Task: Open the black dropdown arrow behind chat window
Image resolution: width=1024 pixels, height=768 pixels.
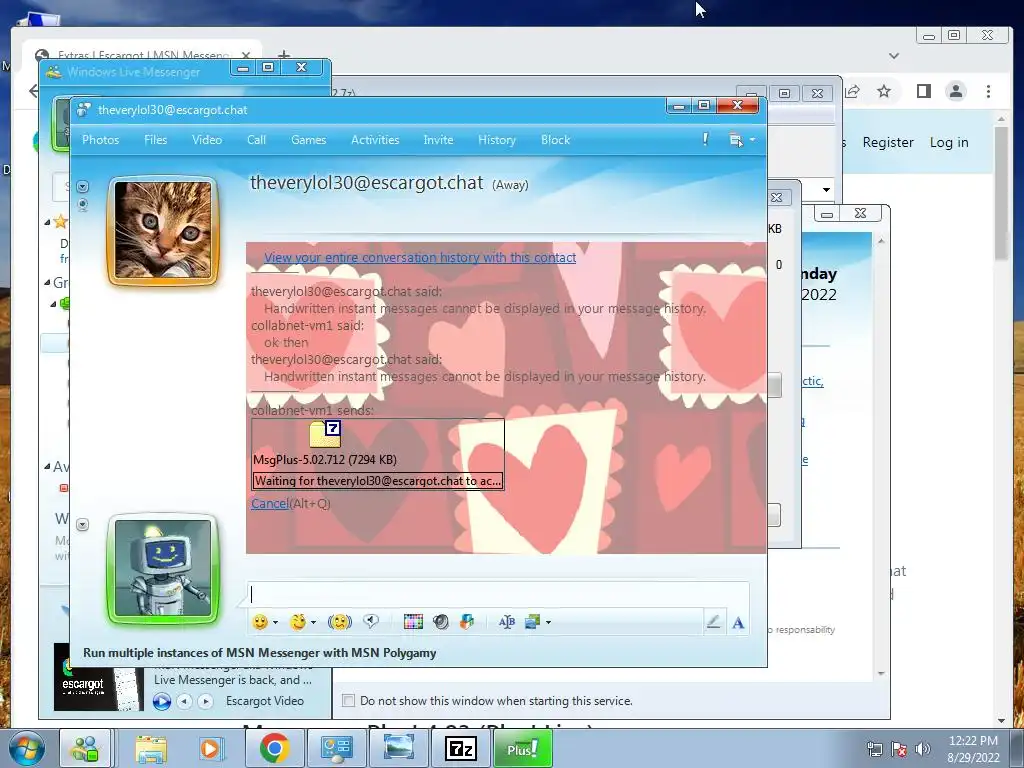Action: (x=826, y=189)
